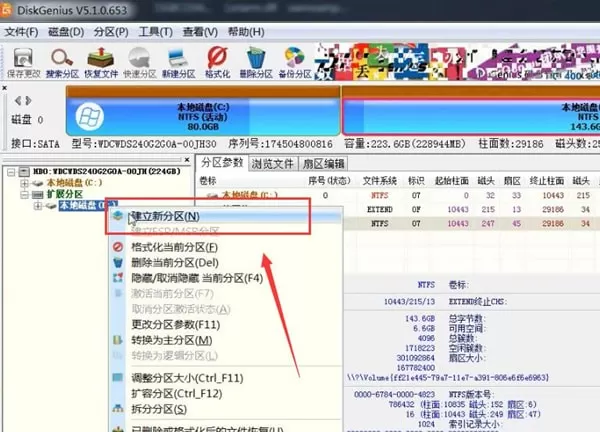
Task: Open the 帮助(H) menu
Action: (246, 32)
